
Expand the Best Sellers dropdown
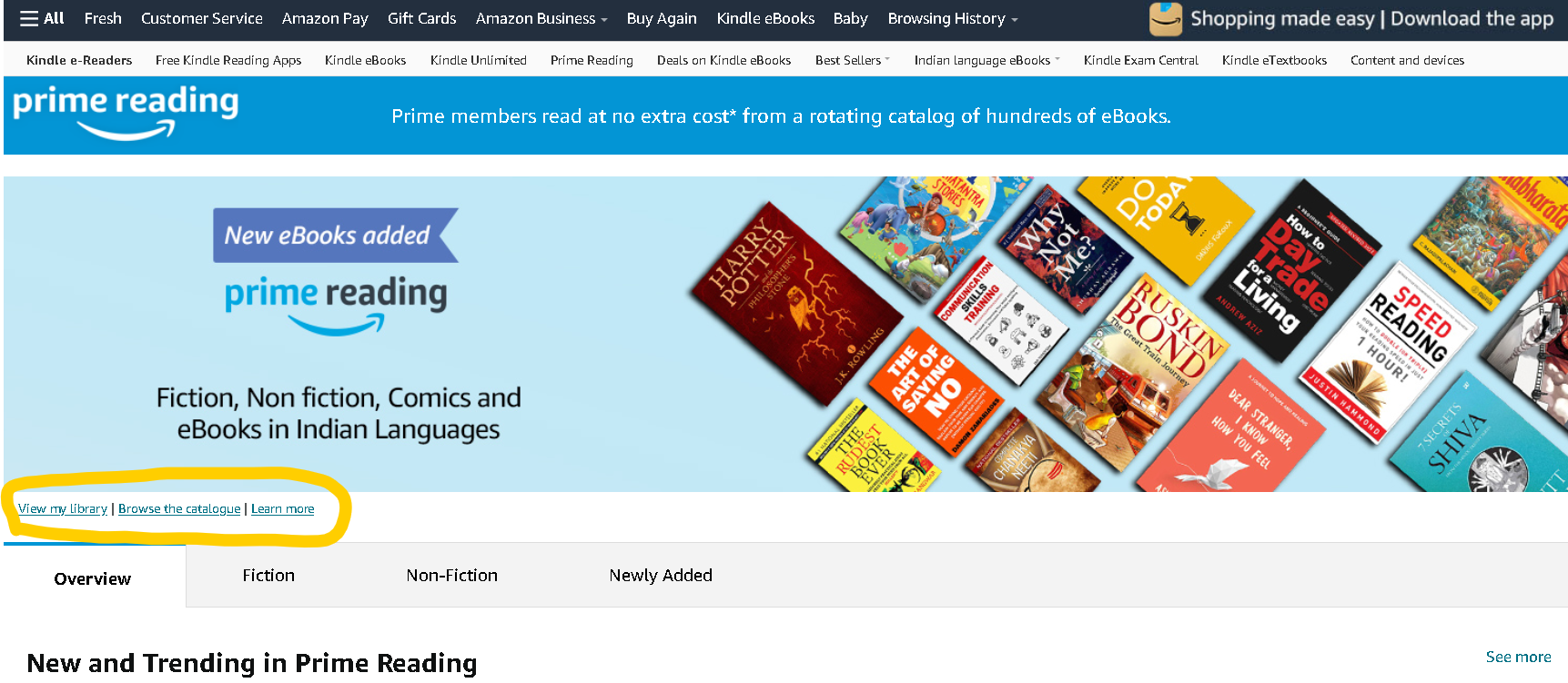click(853, 60)
